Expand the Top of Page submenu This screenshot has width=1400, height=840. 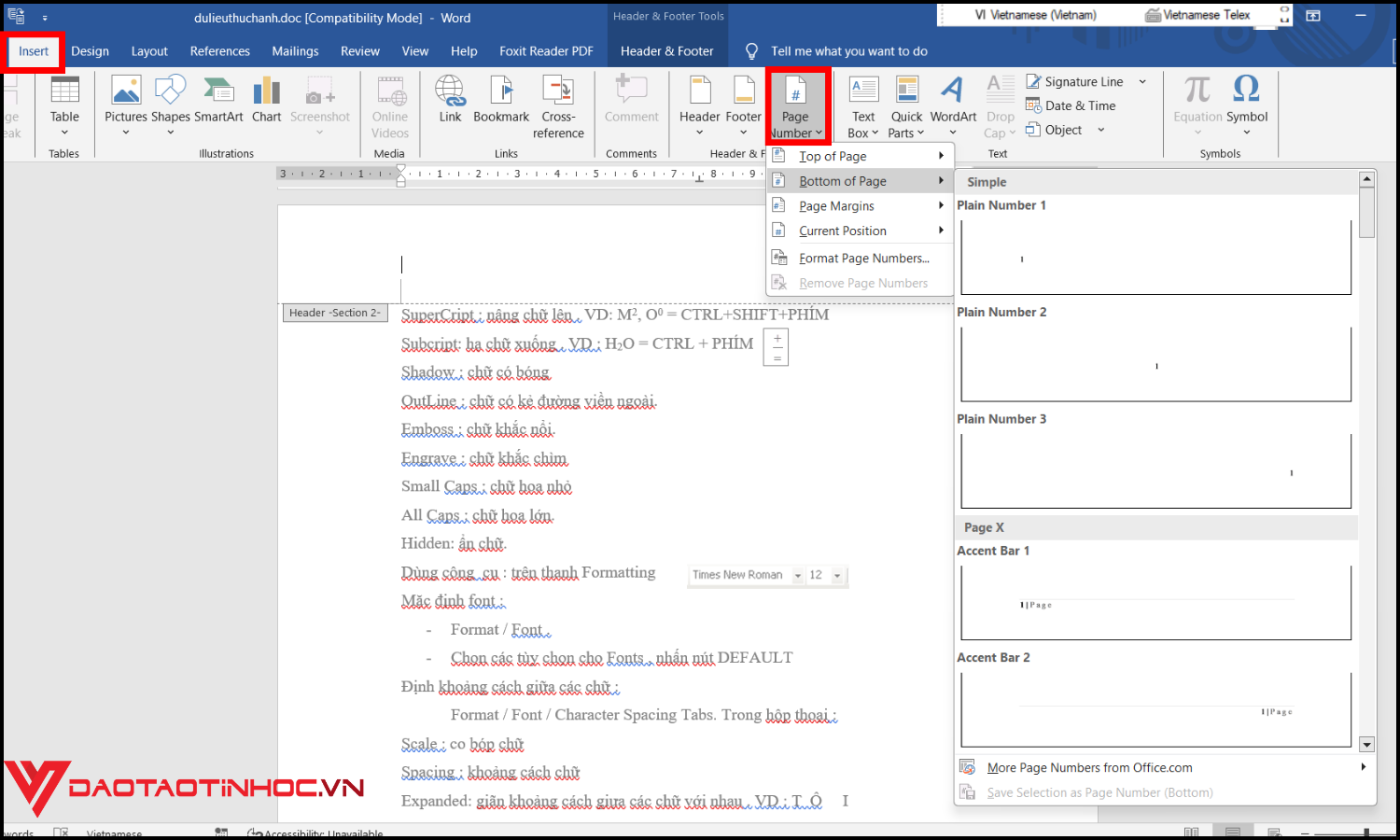pos(941,156)
